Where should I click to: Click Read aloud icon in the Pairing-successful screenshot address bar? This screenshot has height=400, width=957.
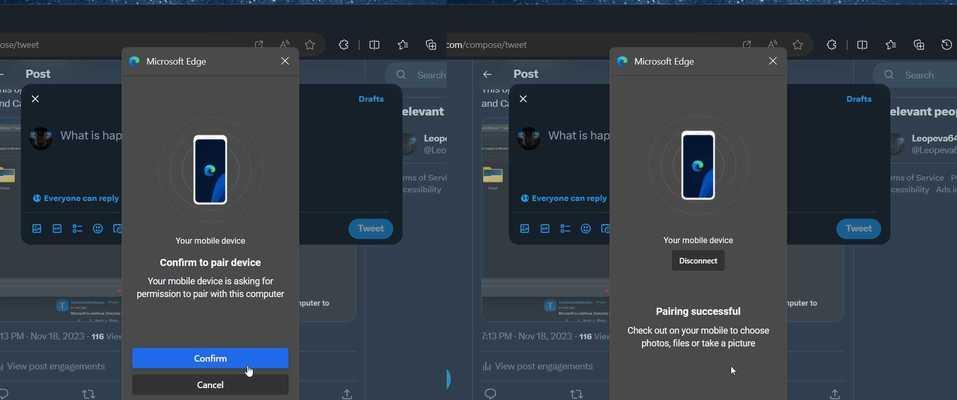[x=773, y=45]
